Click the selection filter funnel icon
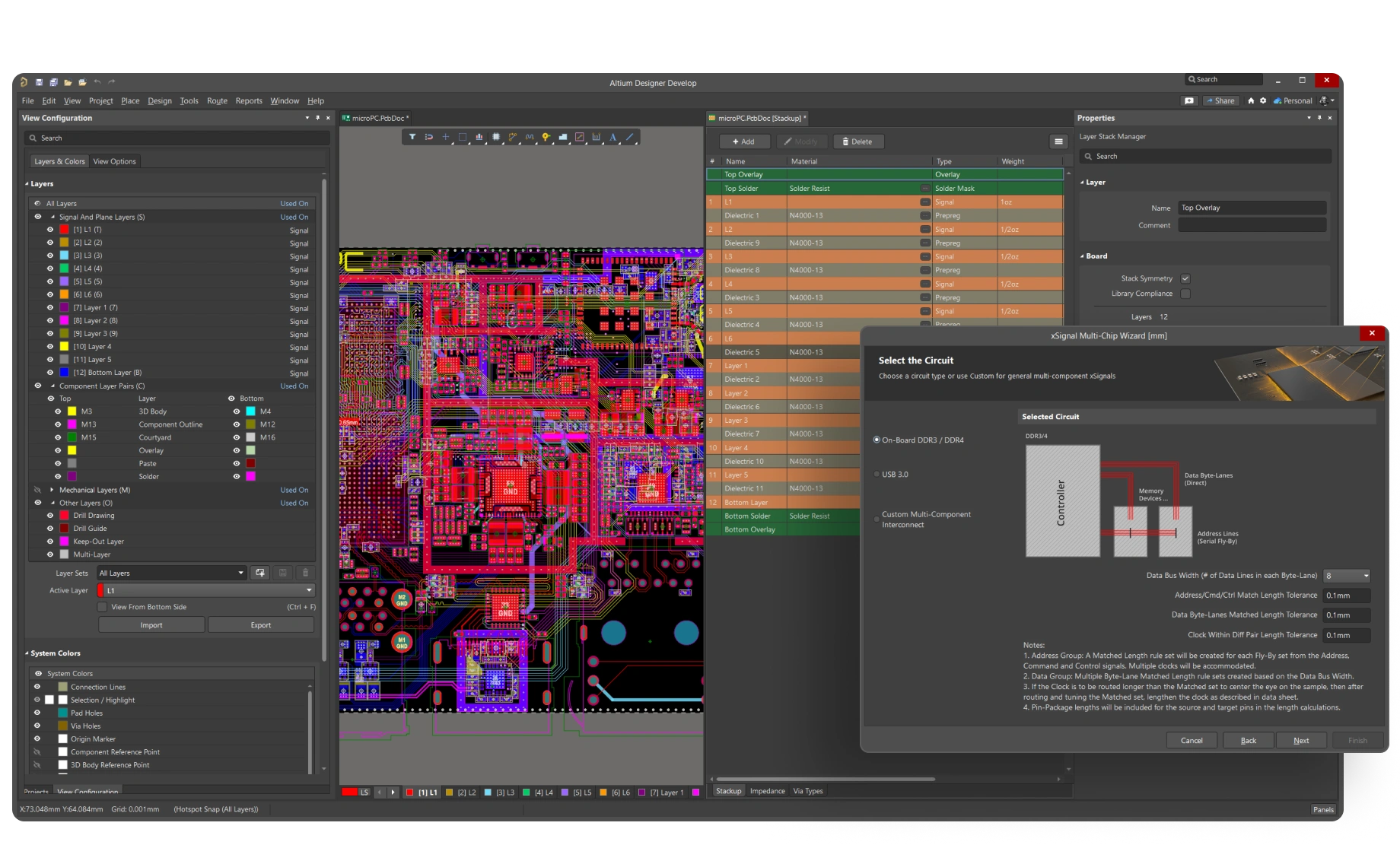1400x864 pixels. point(412,138)
